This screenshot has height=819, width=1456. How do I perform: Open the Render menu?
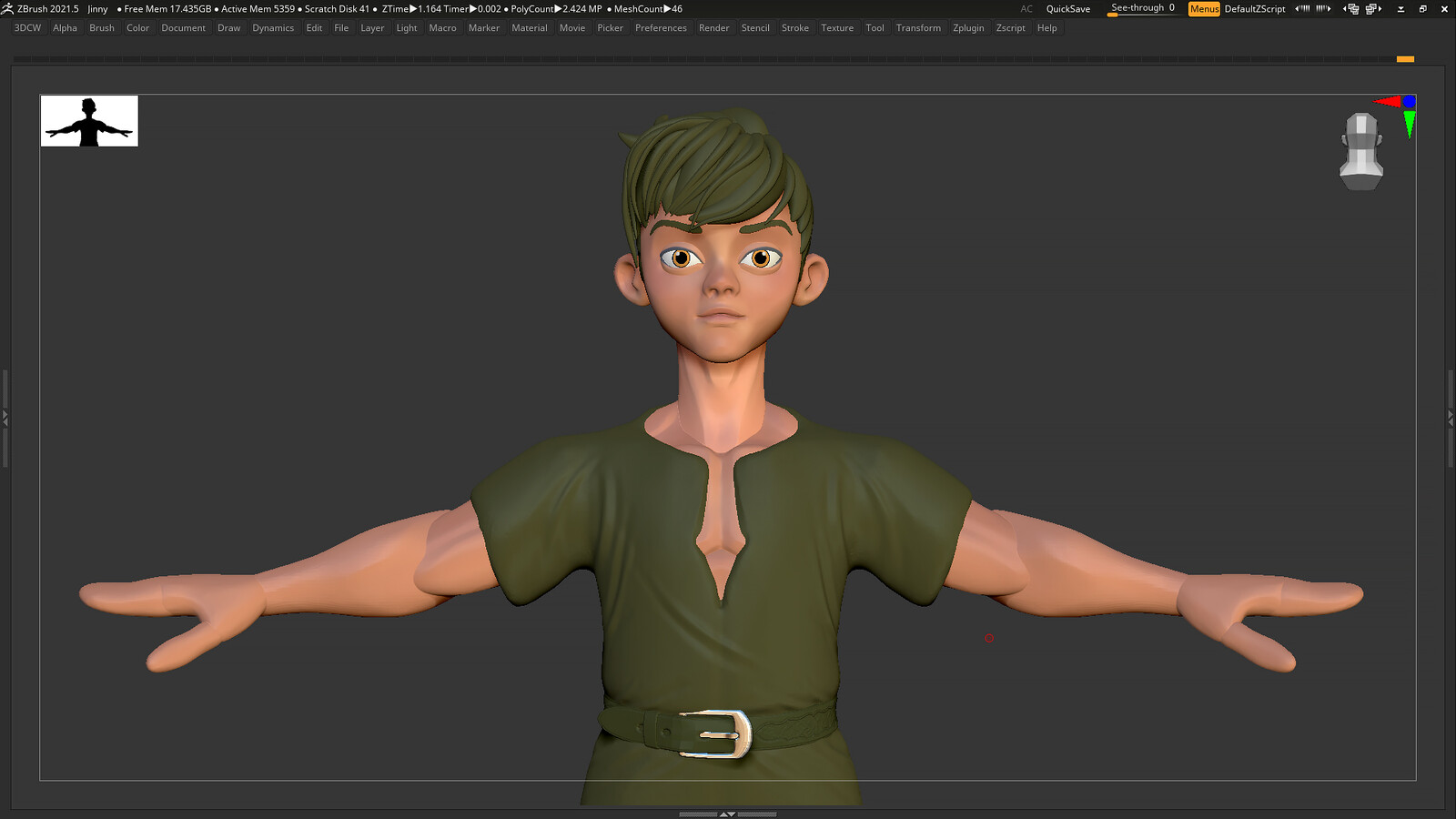tap(714, 28)
